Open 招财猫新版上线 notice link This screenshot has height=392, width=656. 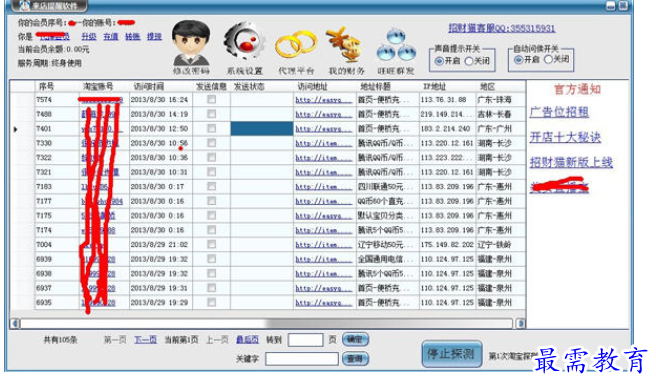point(571,162)
